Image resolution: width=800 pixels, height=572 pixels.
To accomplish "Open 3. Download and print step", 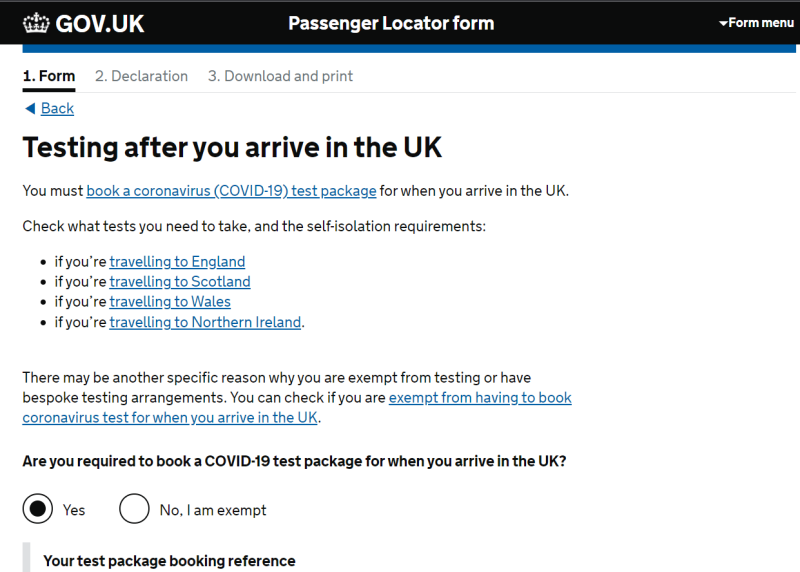I will (280, 76).
